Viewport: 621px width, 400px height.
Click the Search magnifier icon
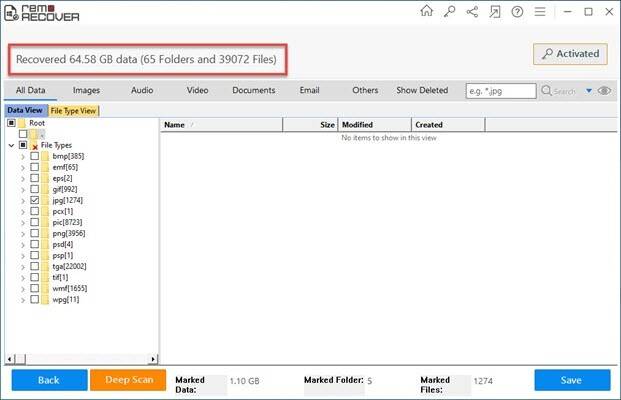tap(547, 90)
